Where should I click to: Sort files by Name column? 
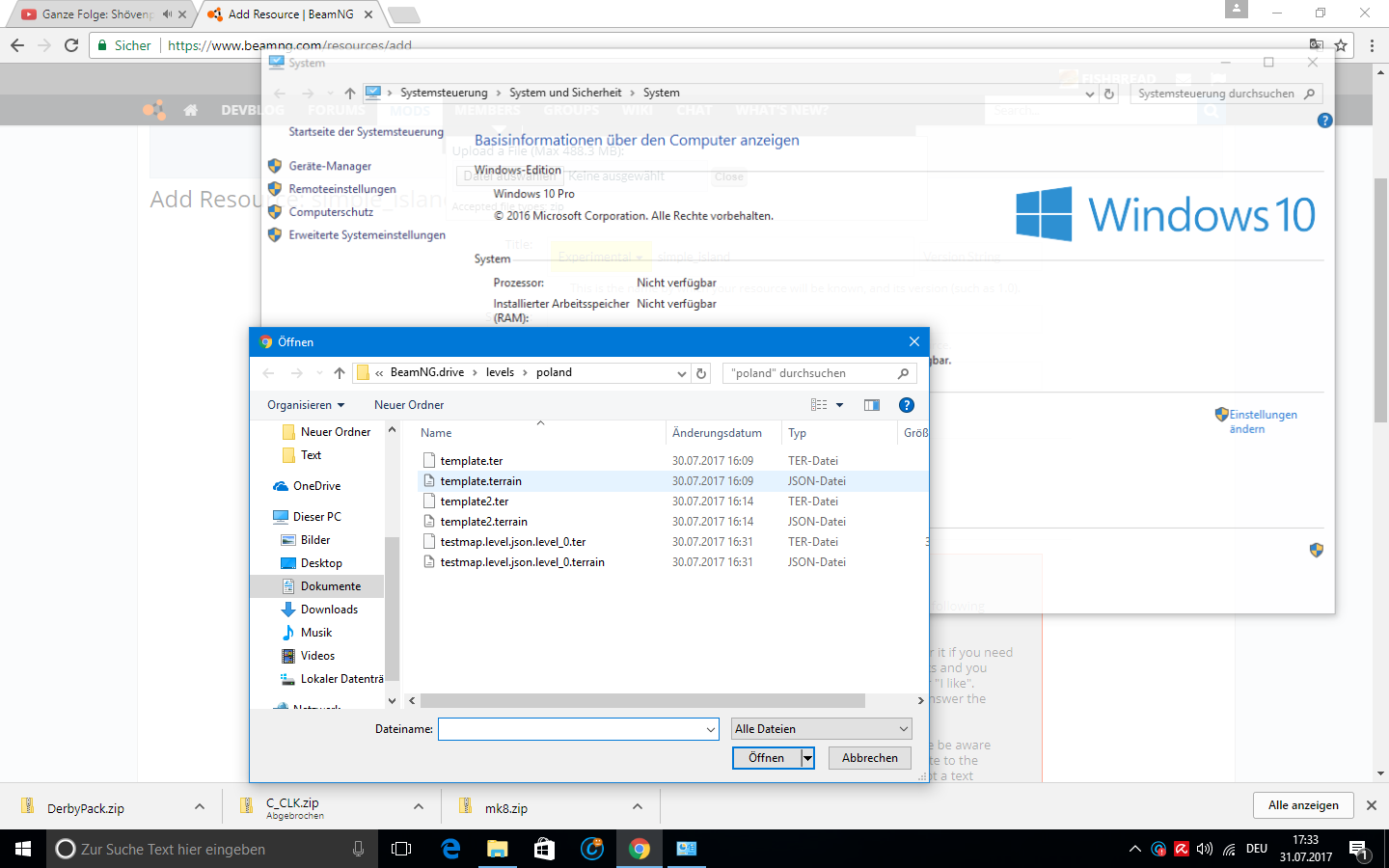pos(436,433)
